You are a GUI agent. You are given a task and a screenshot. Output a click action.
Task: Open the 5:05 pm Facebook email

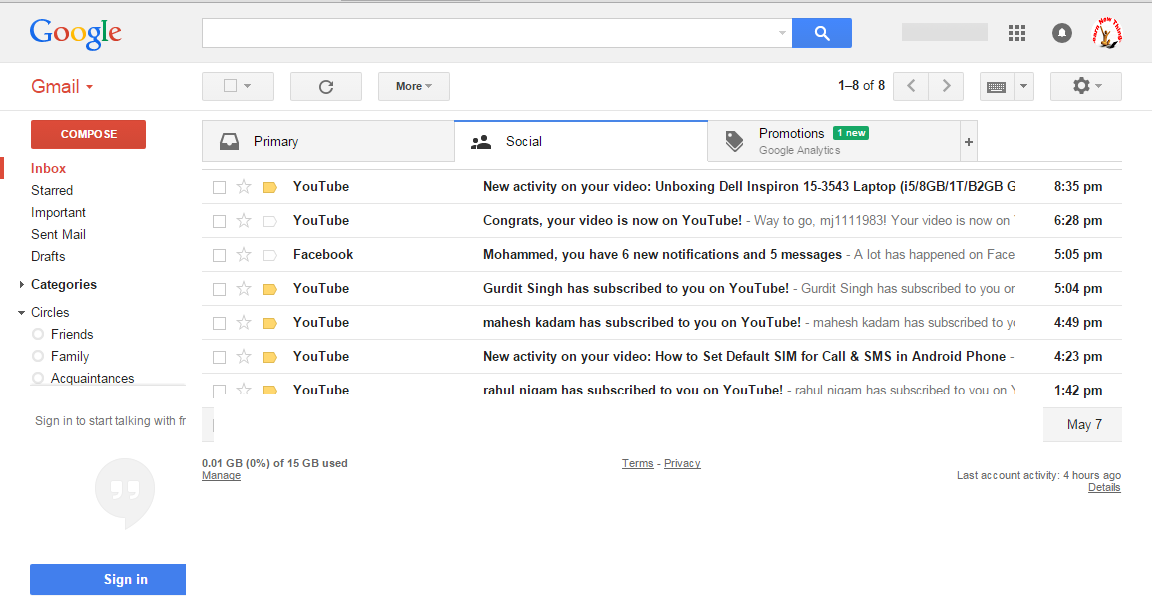661,254
